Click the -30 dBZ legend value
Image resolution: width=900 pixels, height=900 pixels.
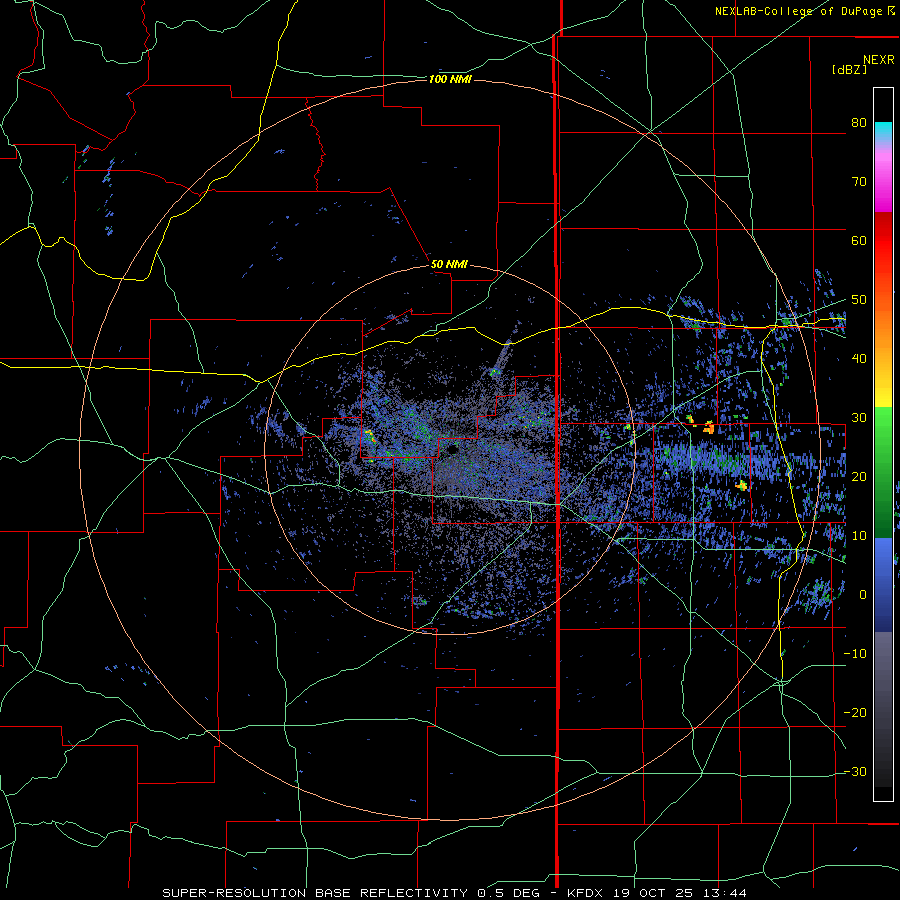click(x=855, y=772)
